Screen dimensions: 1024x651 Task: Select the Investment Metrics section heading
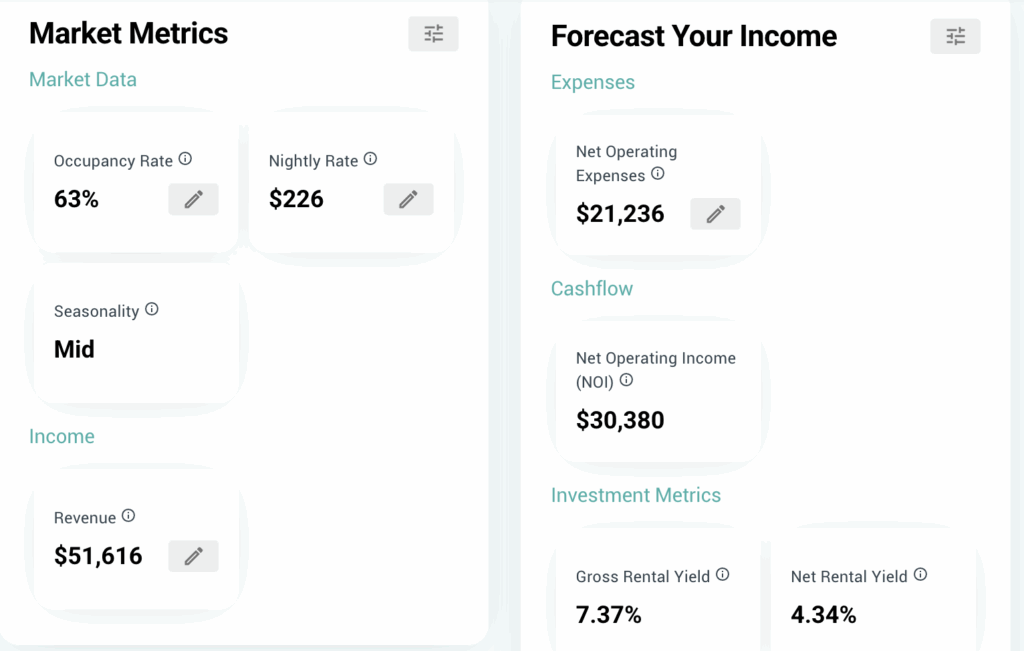pyautogui.click(x=636, y=495)
